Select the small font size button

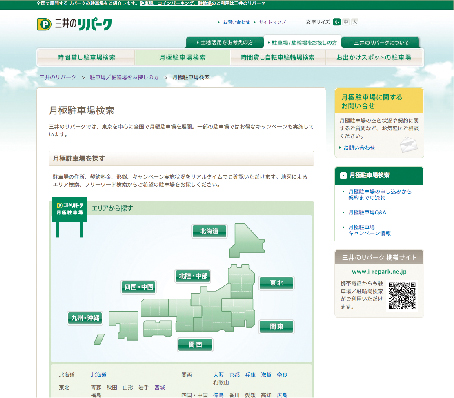click(x=337, y=22)
